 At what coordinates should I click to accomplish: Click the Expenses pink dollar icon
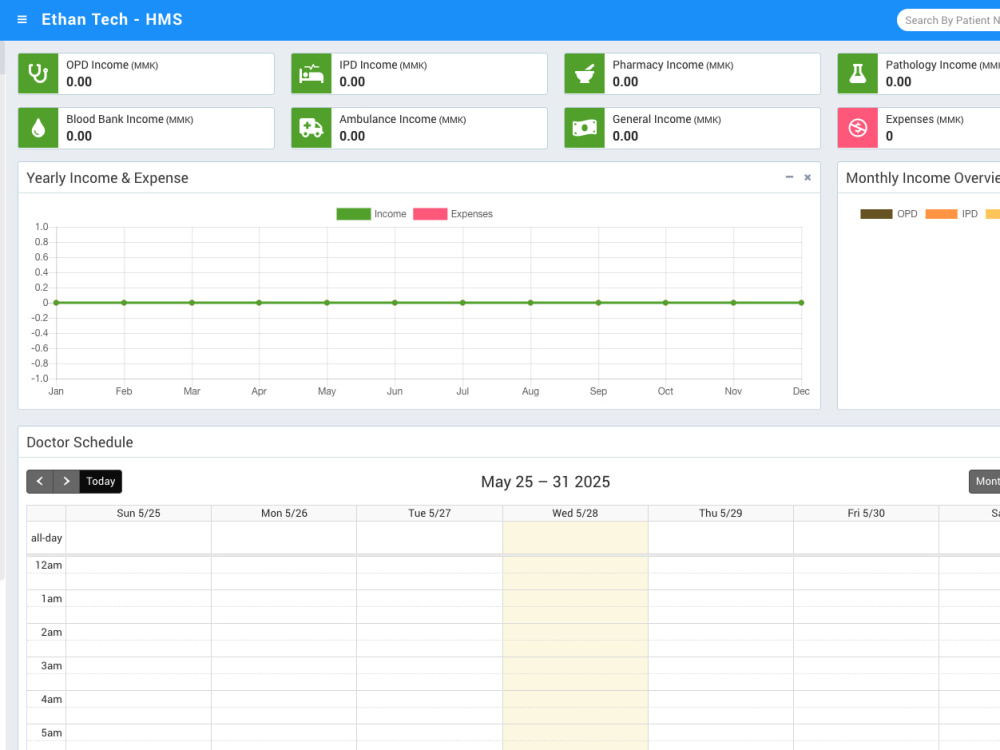point(857,128)
